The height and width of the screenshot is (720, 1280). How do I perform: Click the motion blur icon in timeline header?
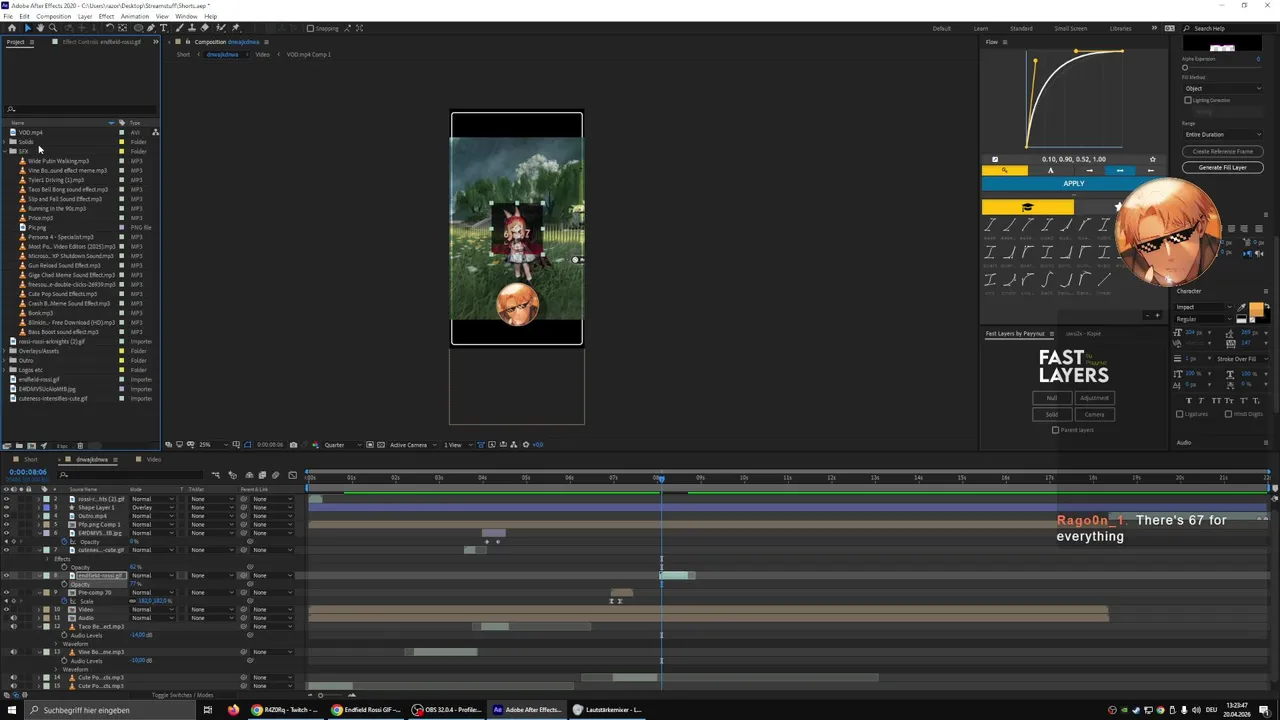click(275, 475)
